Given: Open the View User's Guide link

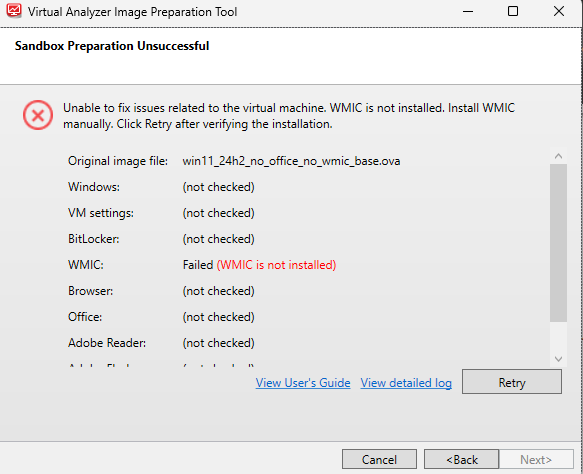Looking at the screenshot, I should click(303, 383).
